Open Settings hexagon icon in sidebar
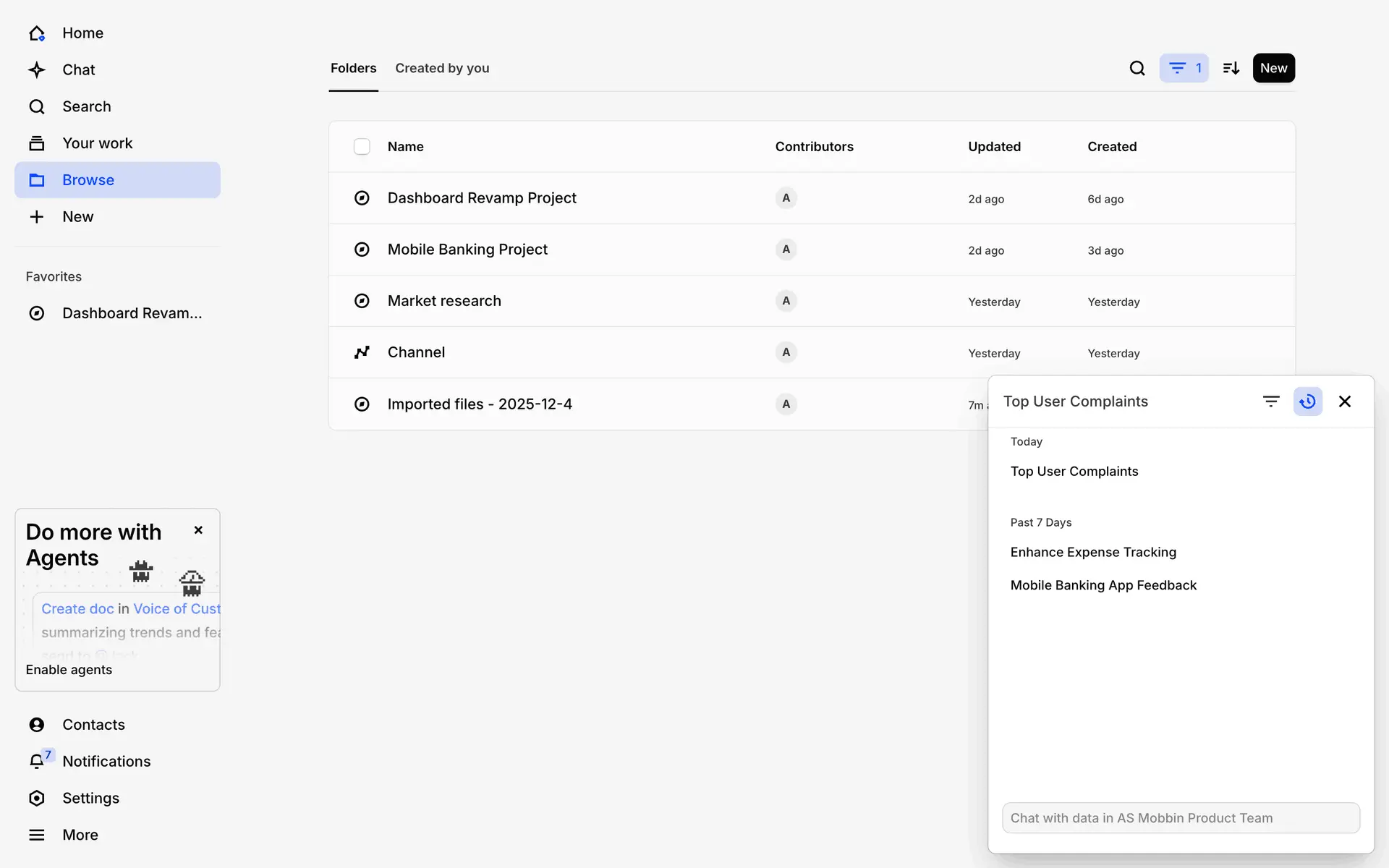The width and height of the screenshot is (1389, 868). (x=37, y=798)
